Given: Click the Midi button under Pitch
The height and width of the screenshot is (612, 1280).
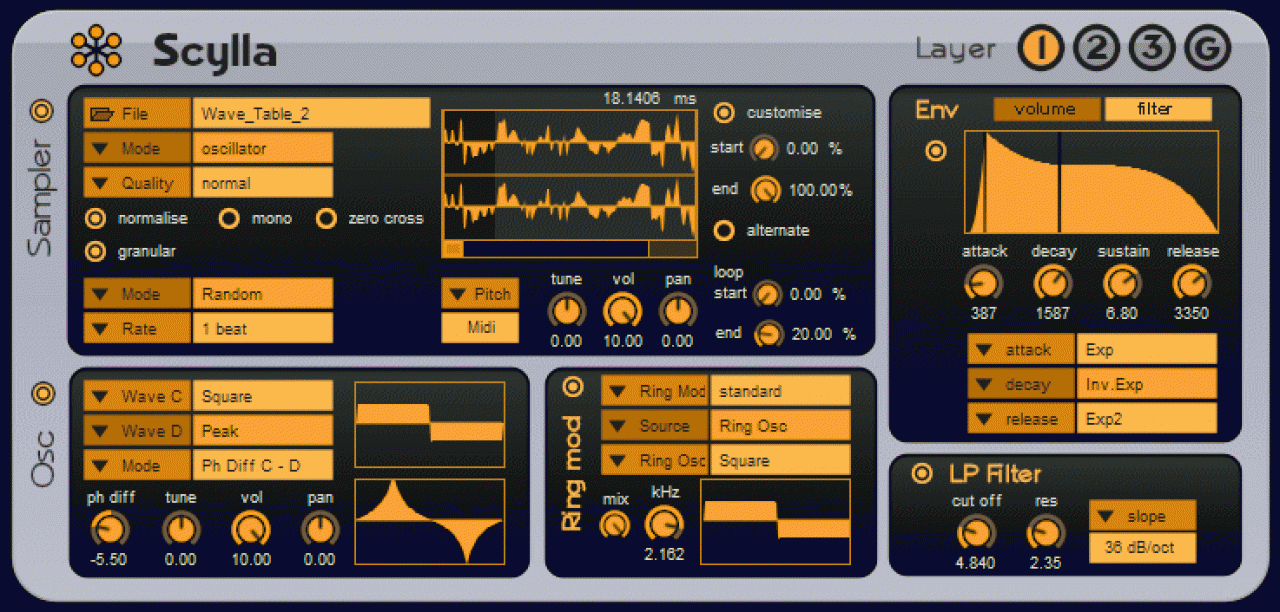Looking at the screenshot, I should [x=480, y=328].
